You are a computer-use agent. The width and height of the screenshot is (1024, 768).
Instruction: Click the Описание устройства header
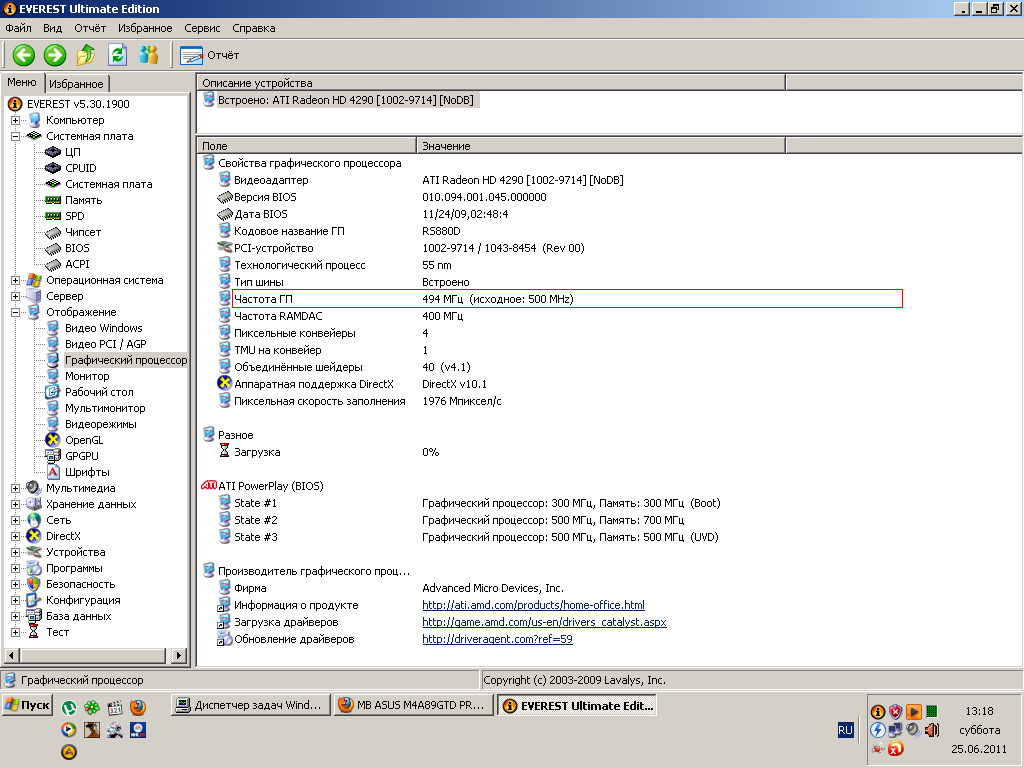click(x=491, y=83)
